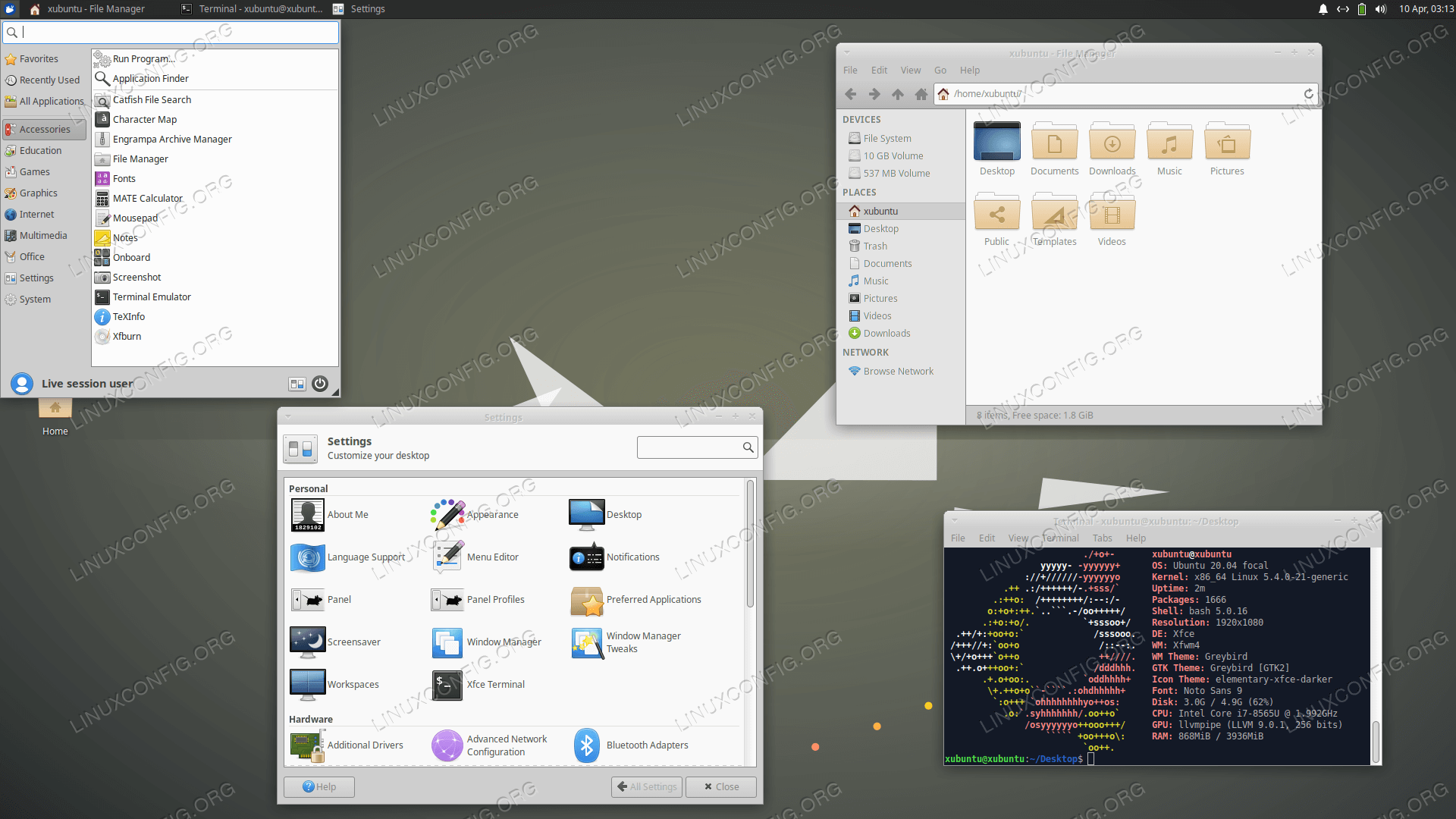Screen dimensions: 1456x819
Task: Open the Public folder icon
Action: tap(997, 212)
